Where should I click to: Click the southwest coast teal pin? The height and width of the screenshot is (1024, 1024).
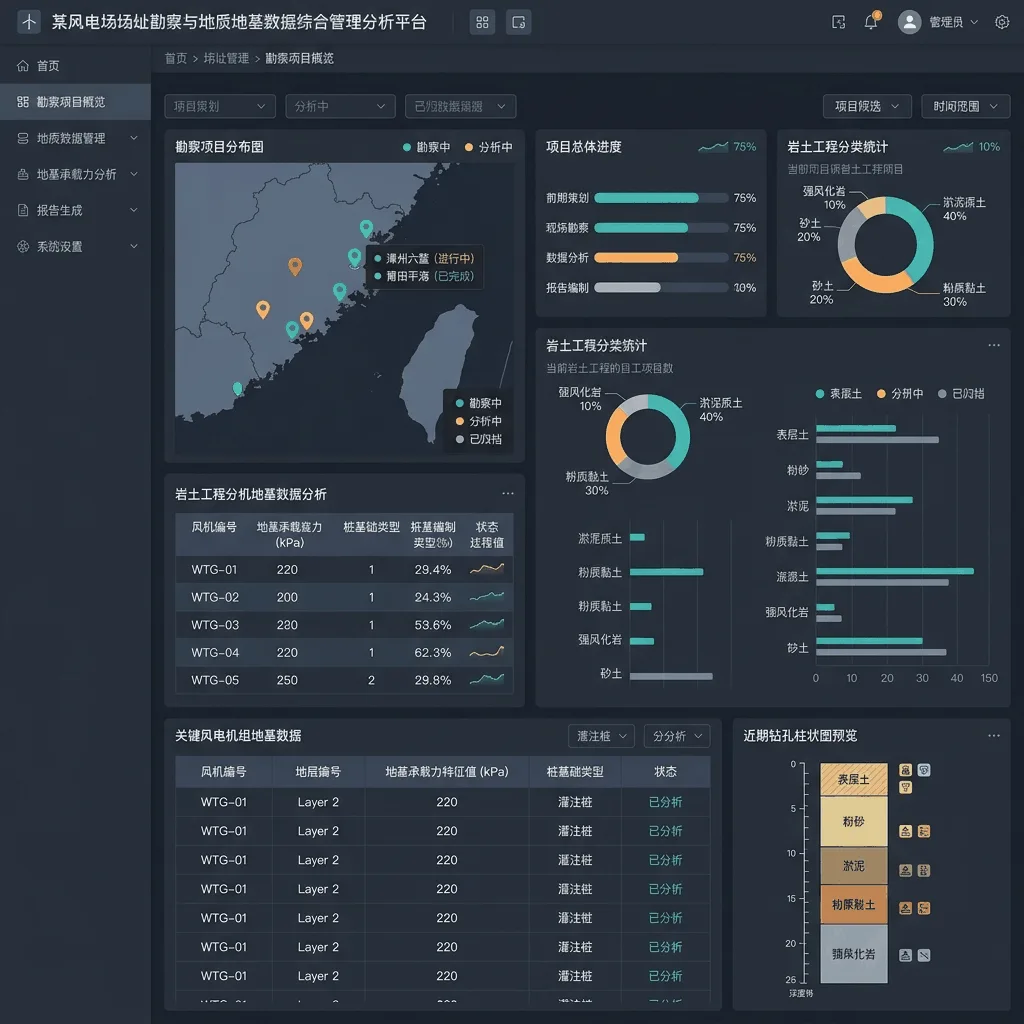click(x=238, y=389)
